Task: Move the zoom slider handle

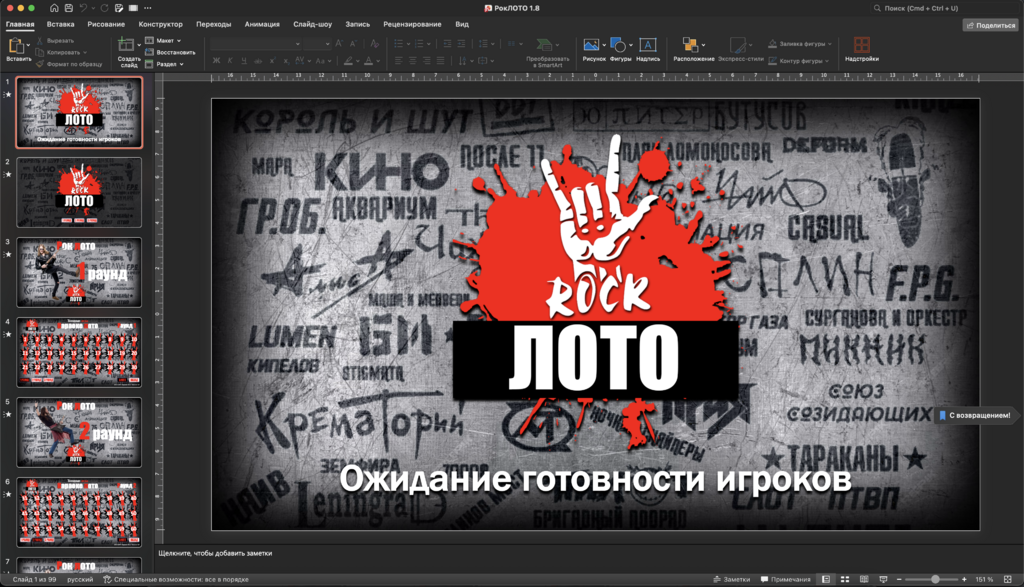Action: click(935, 579)
